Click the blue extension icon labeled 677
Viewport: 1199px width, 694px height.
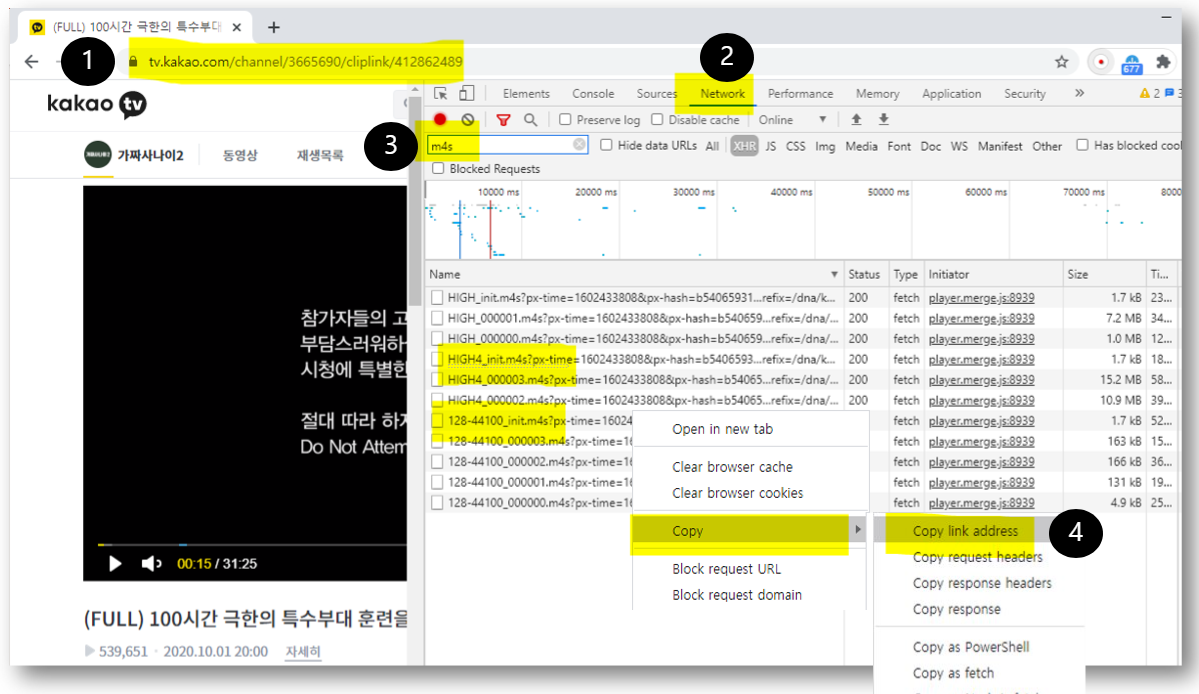(1132, 63)
